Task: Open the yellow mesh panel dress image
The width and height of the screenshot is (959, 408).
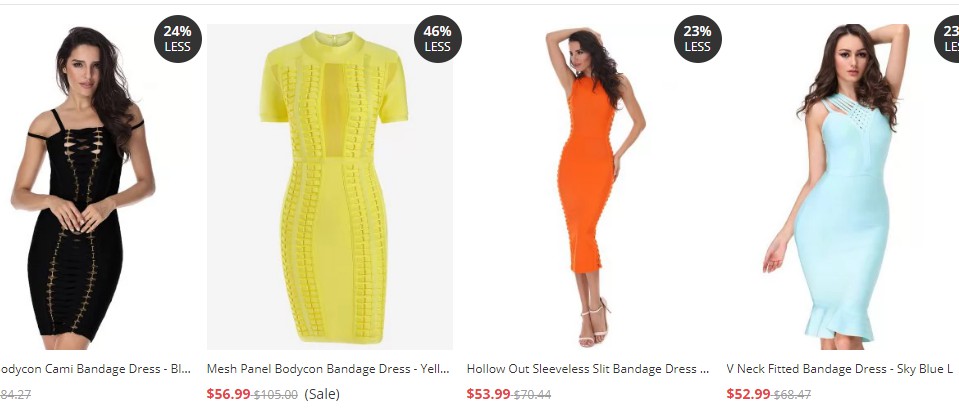Action: (x=330, y=187)
